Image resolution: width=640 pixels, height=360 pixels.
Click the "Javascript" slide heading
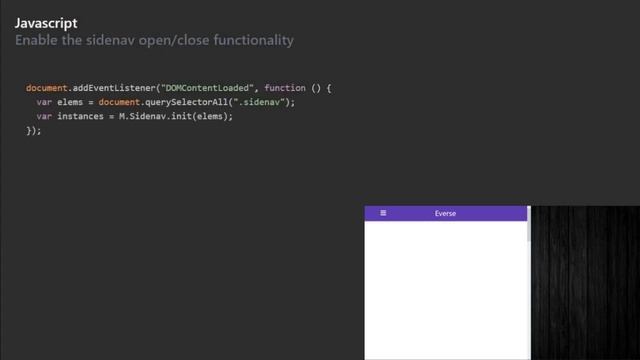[x=46, y=23]
